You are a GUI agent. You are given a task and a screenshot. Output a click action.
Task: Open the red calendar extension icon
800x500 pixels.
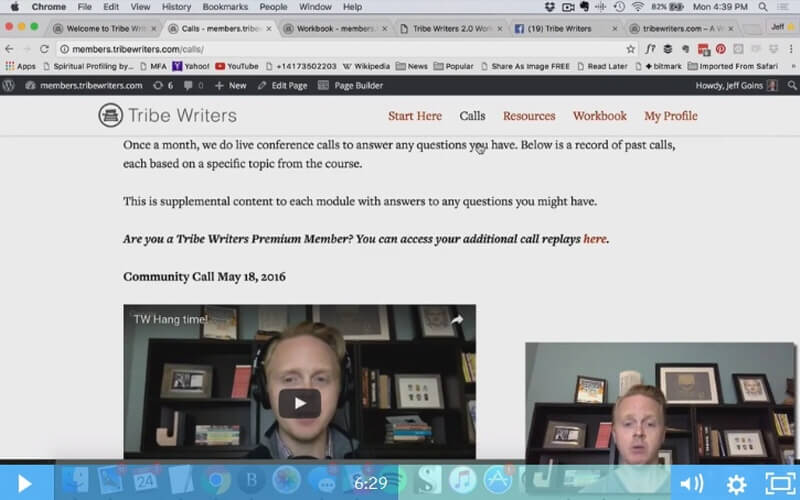(x=704, y=49)
